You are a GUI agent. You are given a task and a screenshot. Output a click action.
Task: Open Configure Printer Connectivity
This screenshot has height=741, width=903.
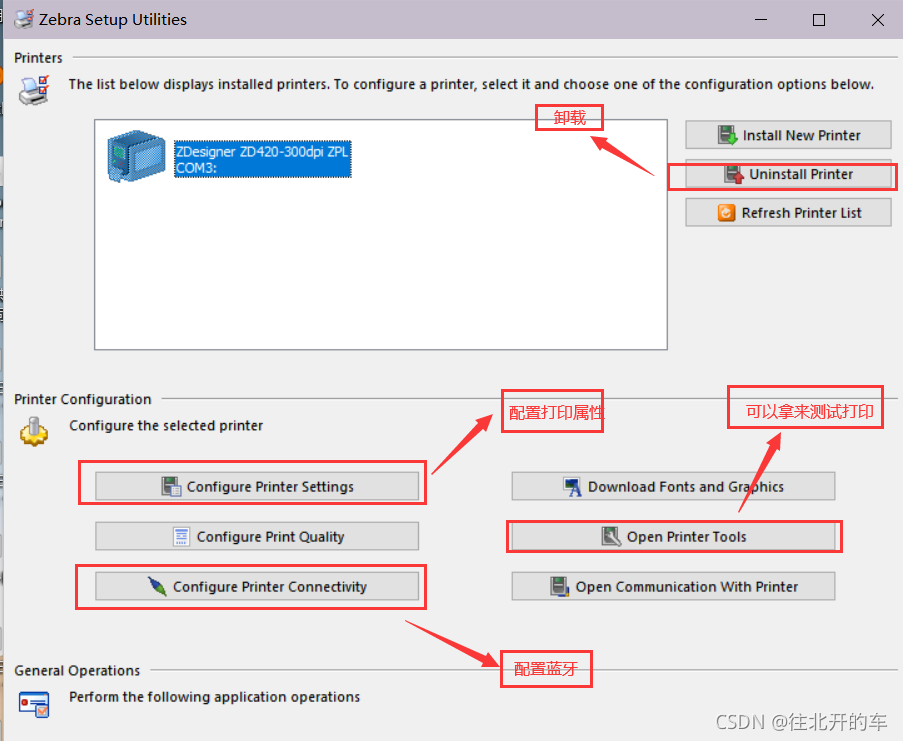pos(257,586)
